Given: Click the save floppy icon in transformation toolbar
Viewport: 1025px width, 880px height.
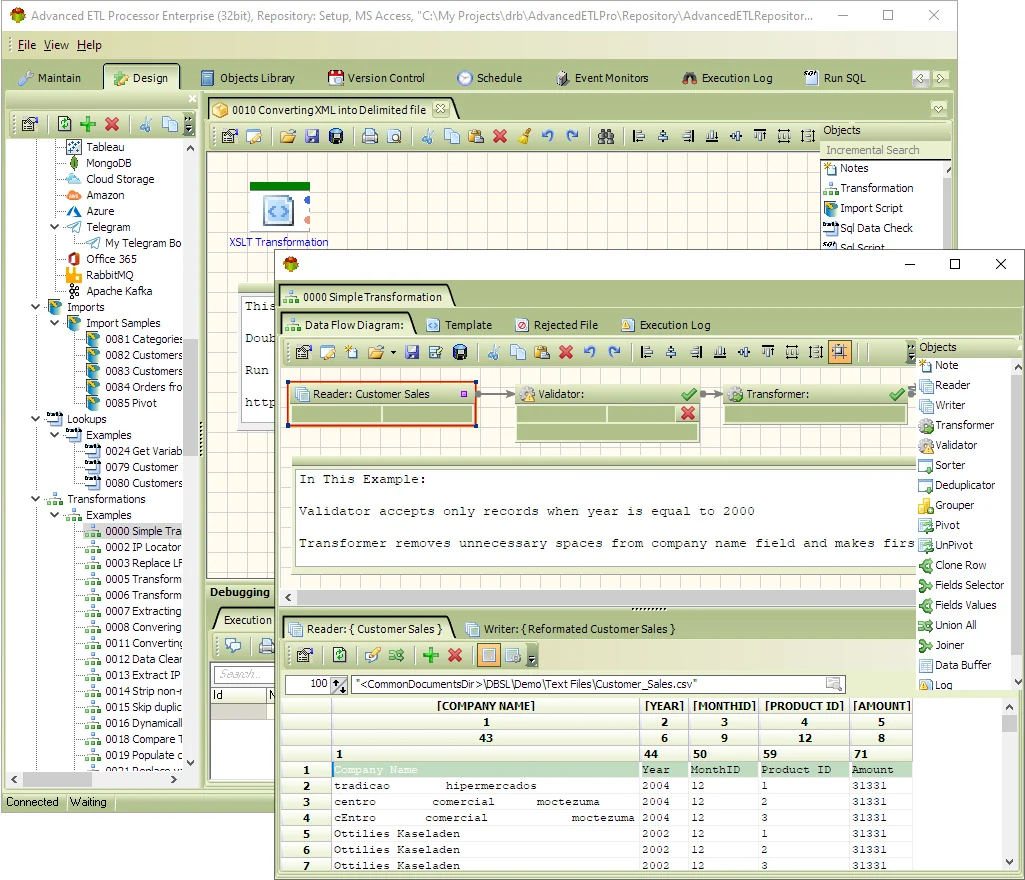Looking at the screenshot, I should 412,352.
